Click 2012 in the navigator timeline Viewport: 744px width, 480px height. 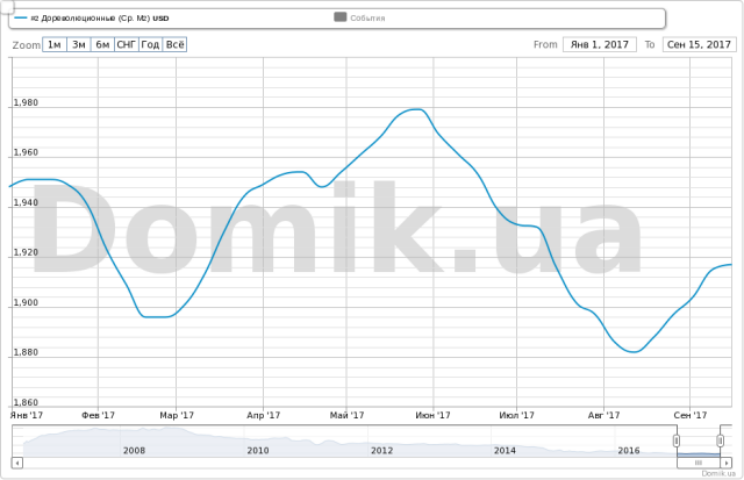(382, 450)
